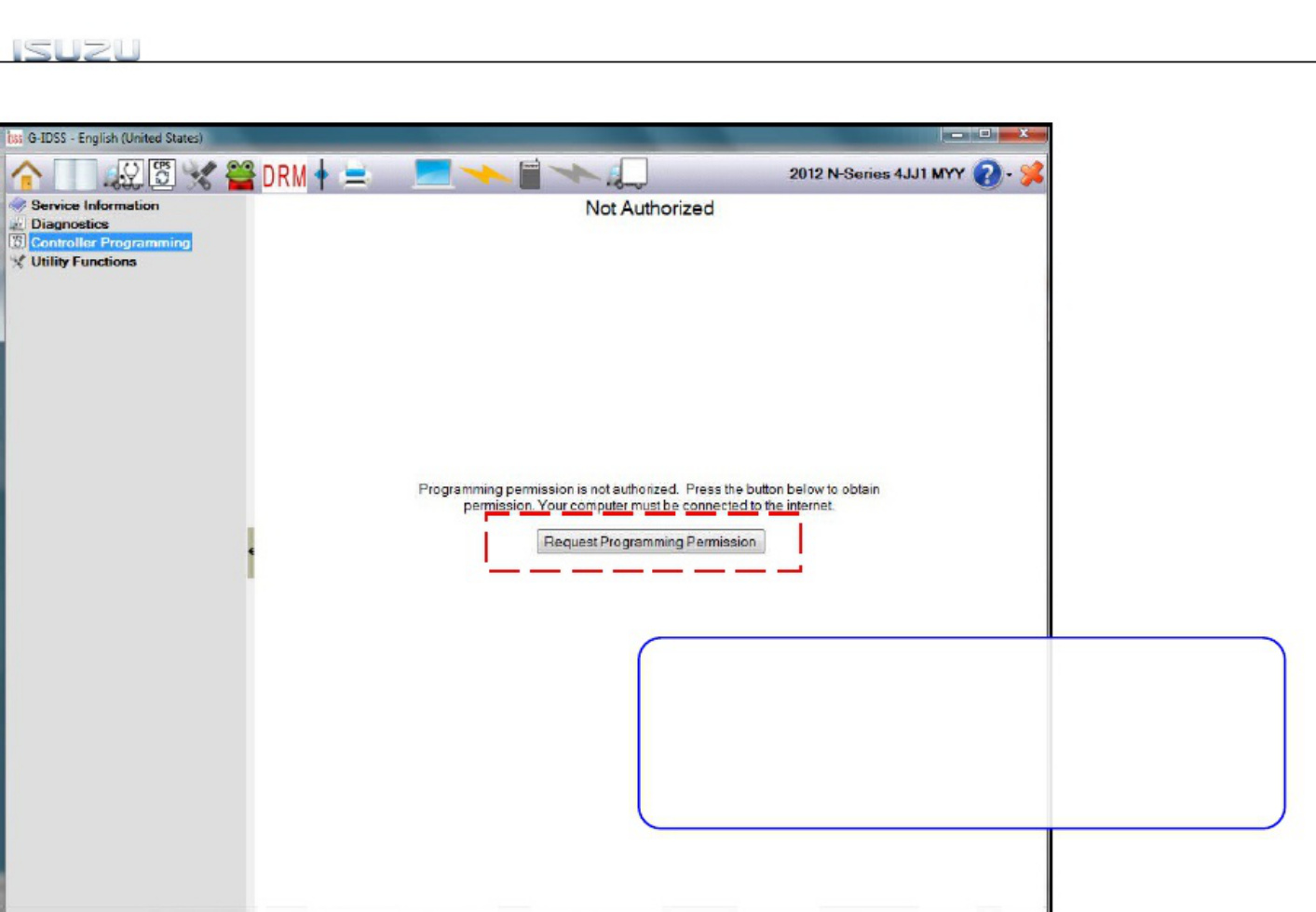
Task: Open Service Information in the sidebar
Action: click(x=95, y=205)
